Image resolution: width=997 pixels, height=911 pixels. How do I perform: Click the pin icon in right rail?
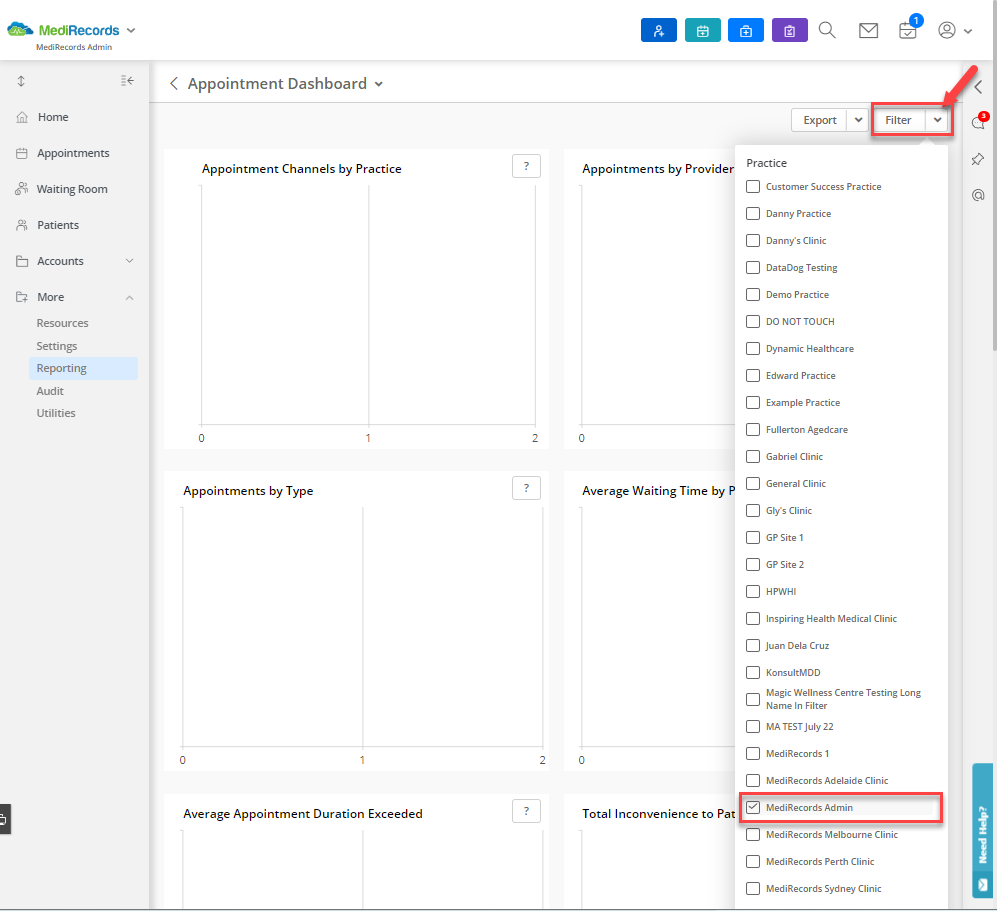click(x=978, y=159)
